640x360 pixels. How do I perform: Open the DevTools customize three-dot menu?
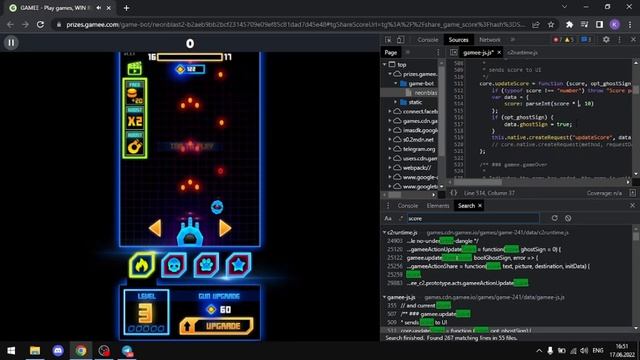tap(619, 40)
